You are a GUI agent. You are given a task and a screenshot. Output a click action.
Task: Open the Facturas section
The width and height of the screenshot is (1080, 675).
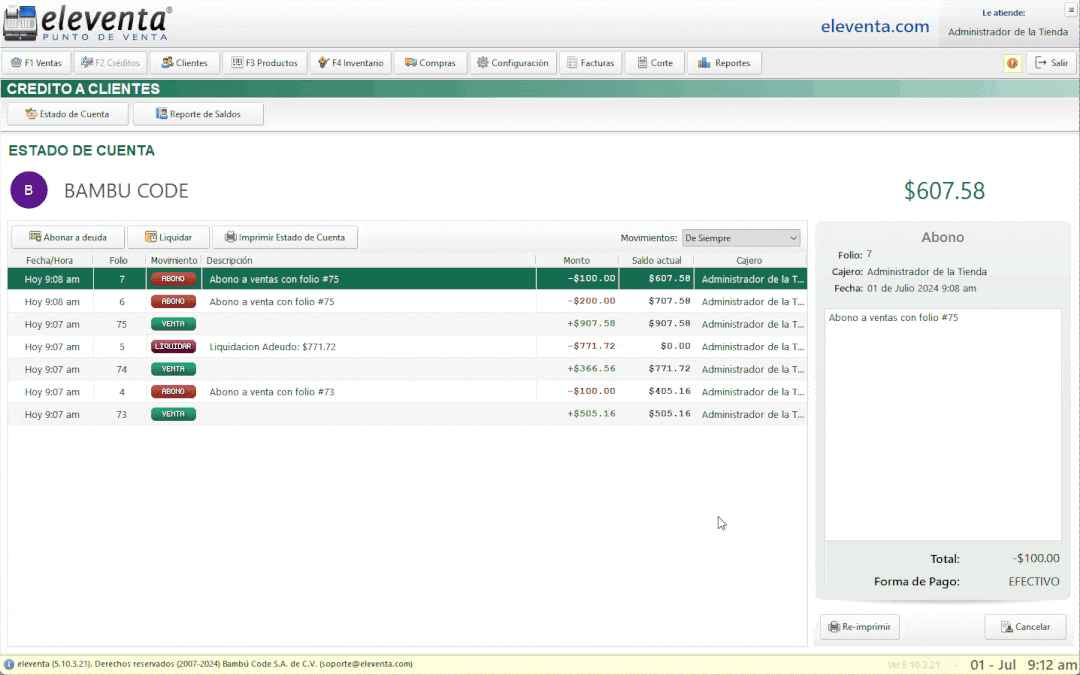[590, 63]
